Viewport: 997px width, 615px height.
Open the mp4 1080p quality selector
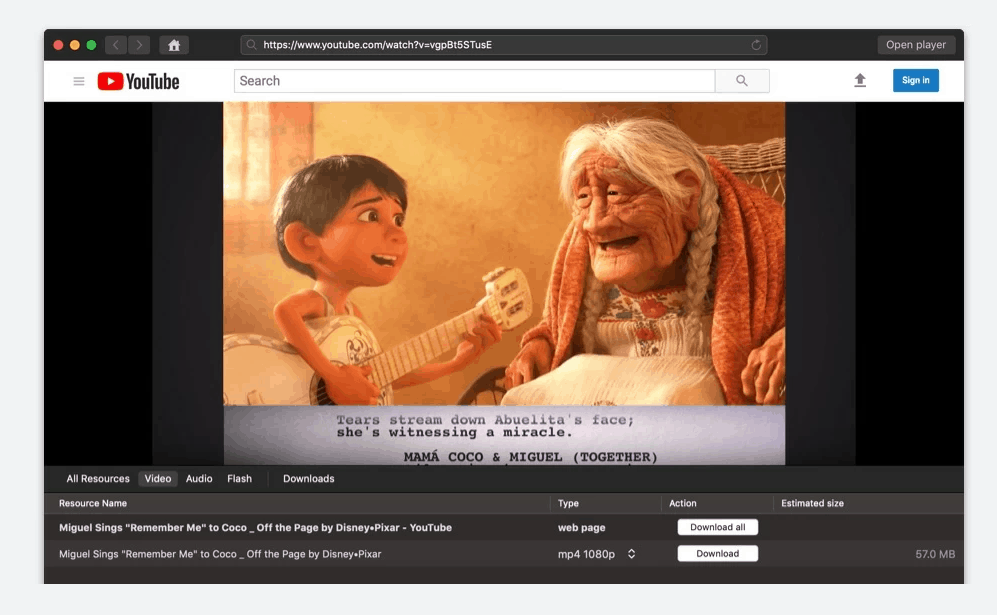click(x=631, y=554)
